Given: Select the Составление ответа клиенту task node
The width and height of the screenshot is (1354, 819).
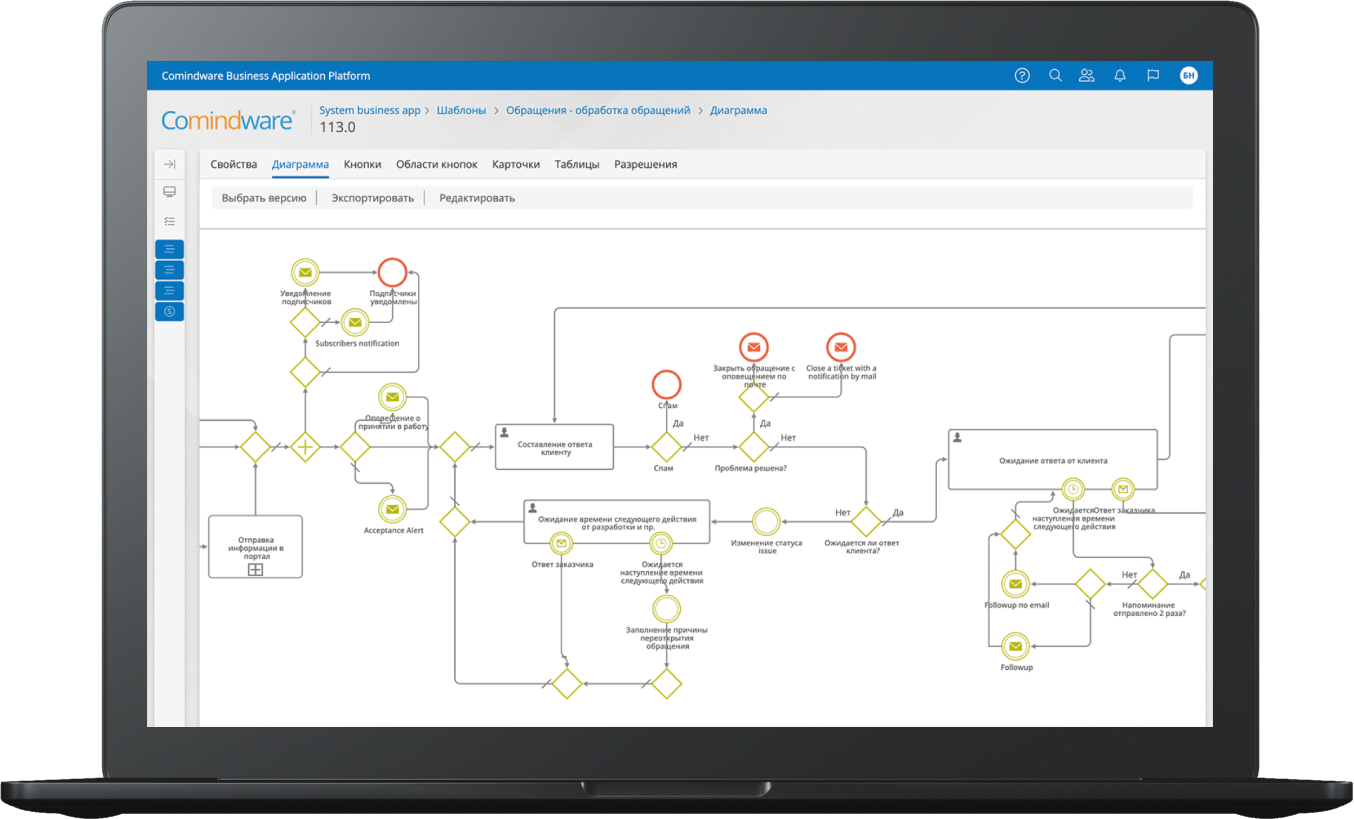Looking at the screenshot, I should coord(554,447).
